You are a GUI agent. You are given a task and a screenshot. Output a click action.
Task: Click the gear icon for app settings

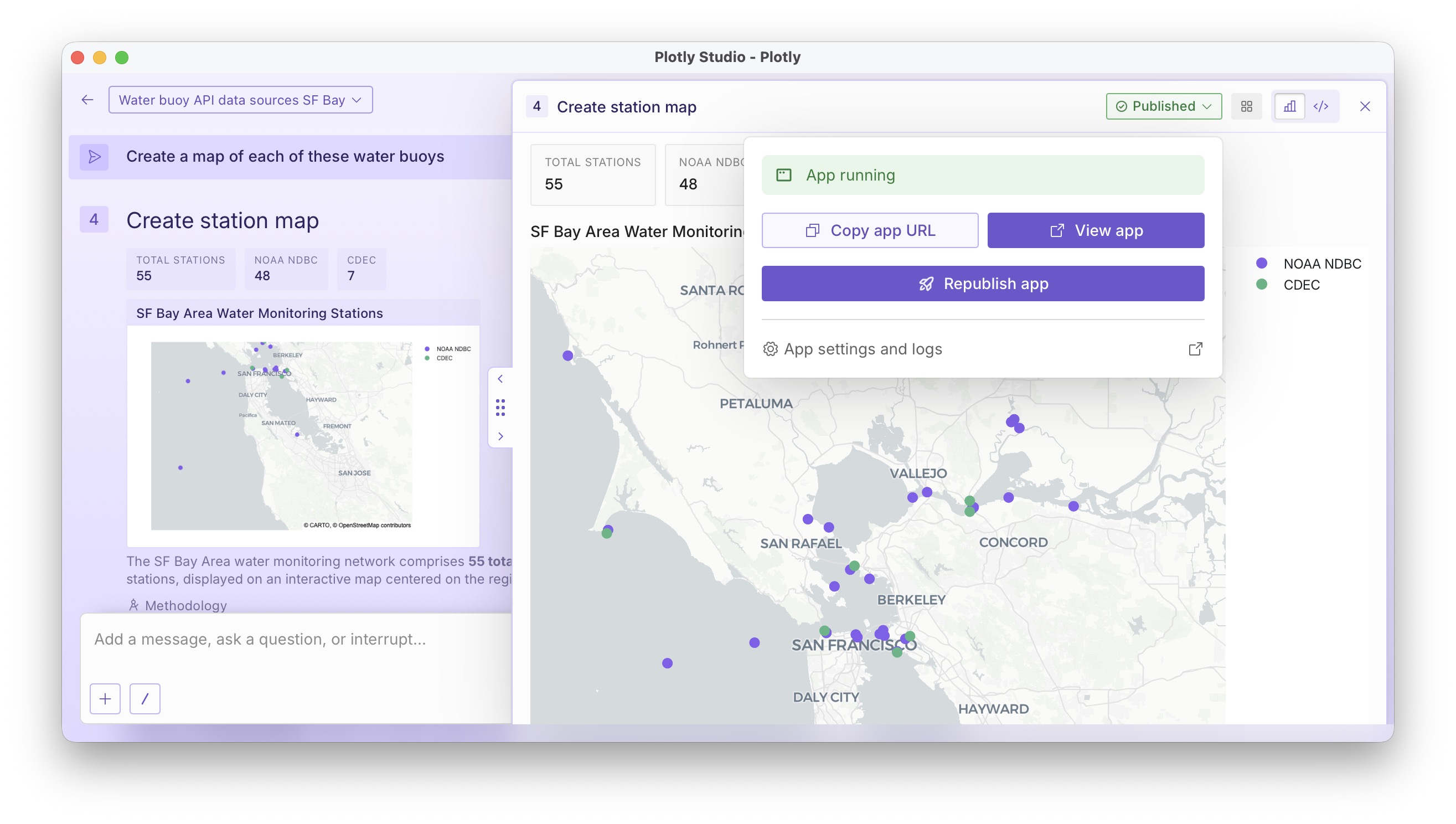770,349
